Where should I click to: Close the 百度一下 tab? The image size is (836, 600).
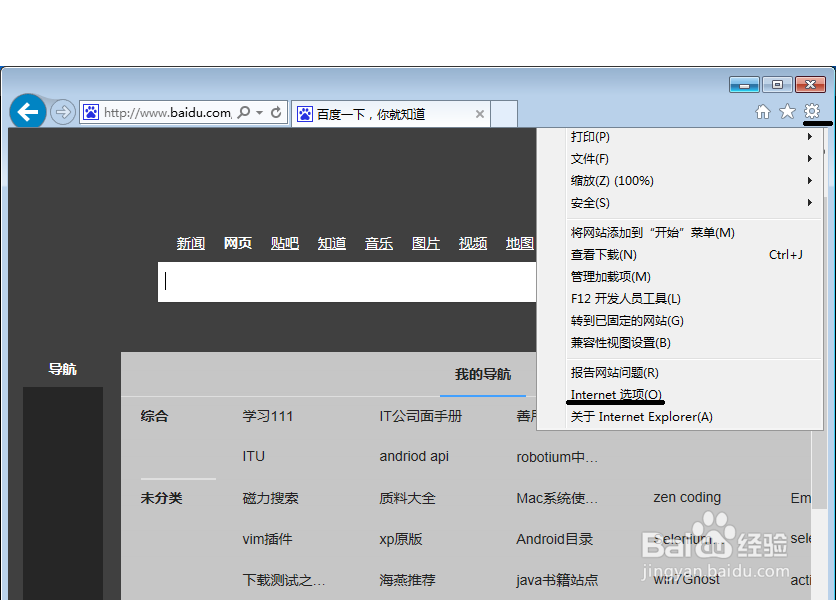point(480,114)
